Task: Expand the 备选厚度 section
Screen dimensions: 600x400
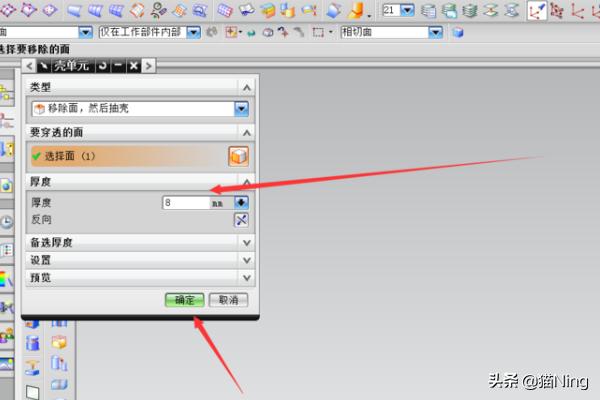Action: [x=246, y=242]
